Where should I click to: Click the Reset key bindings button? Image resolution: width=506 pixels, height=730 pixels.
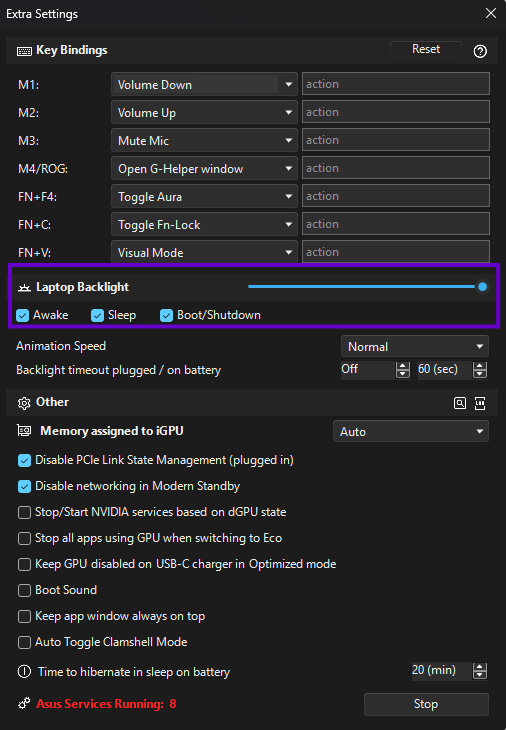tap(426, 49)
